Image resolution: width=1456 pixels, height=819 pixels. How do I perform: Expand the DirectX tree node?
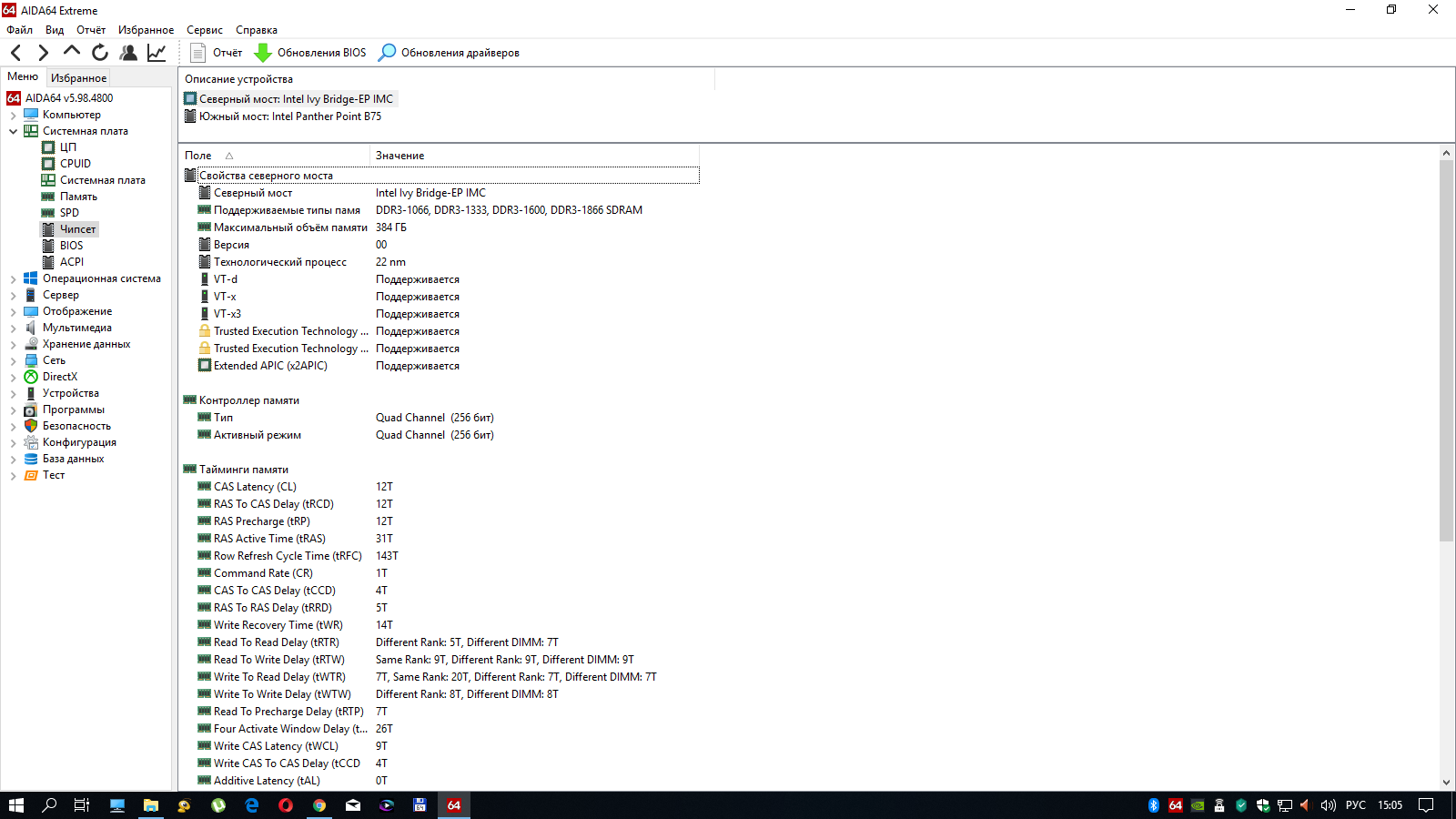[x=13, y=377]
